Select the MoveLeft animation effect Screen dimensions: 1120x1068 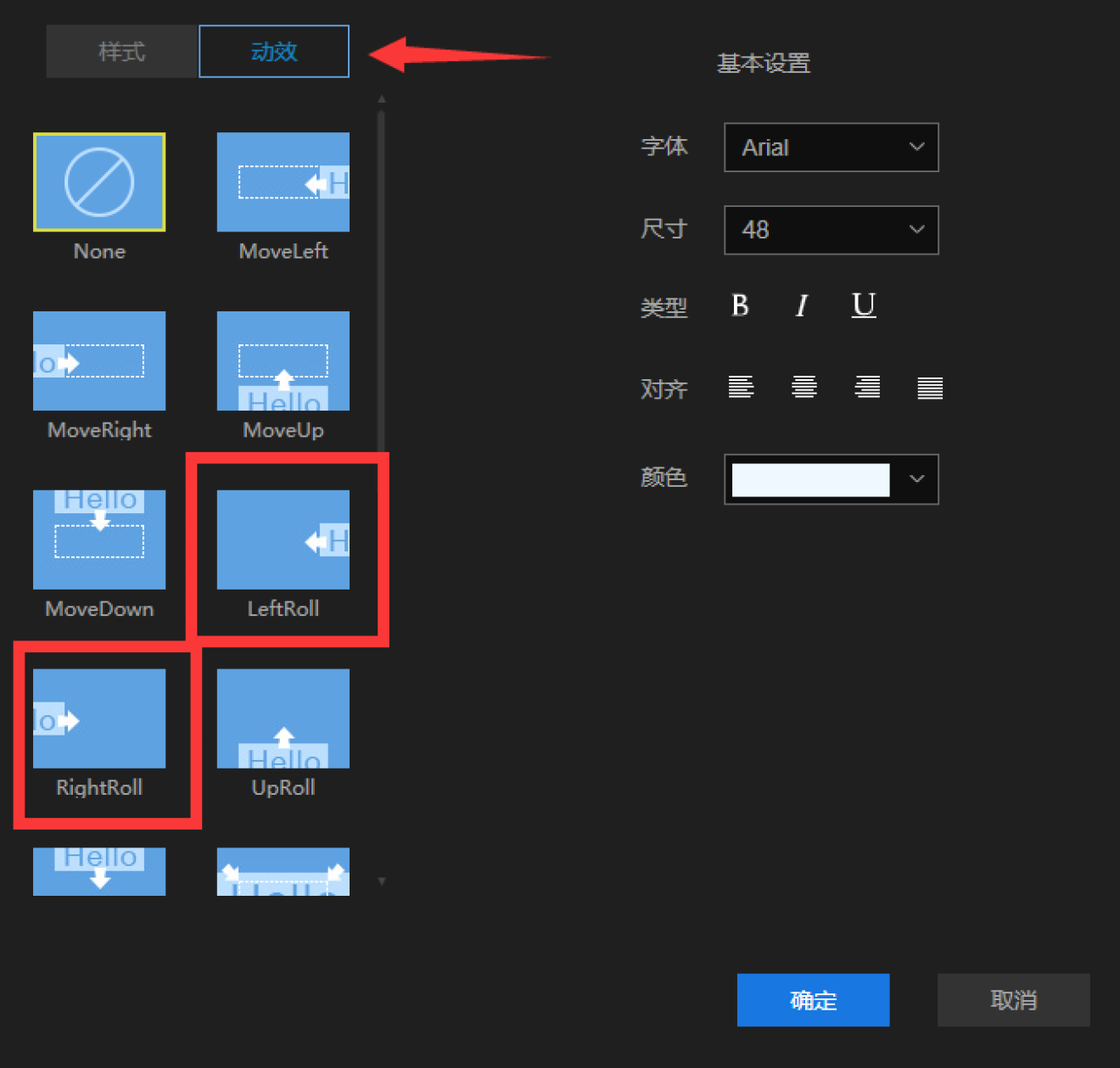tap(283, 182)
